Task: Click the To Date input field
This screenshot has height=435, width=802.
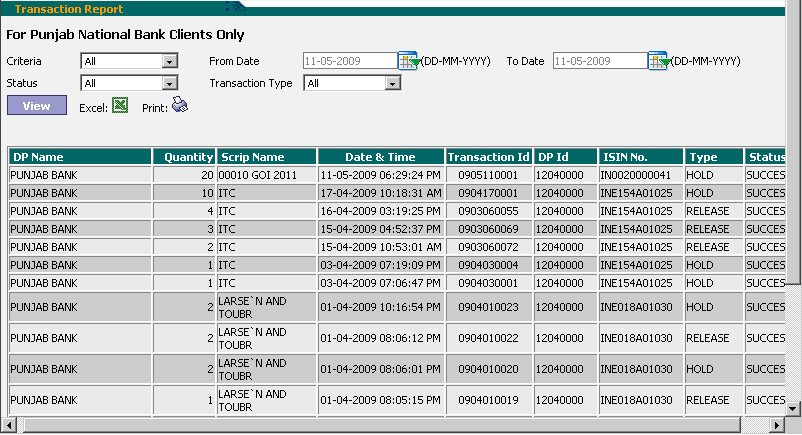Action: (599, 61)
